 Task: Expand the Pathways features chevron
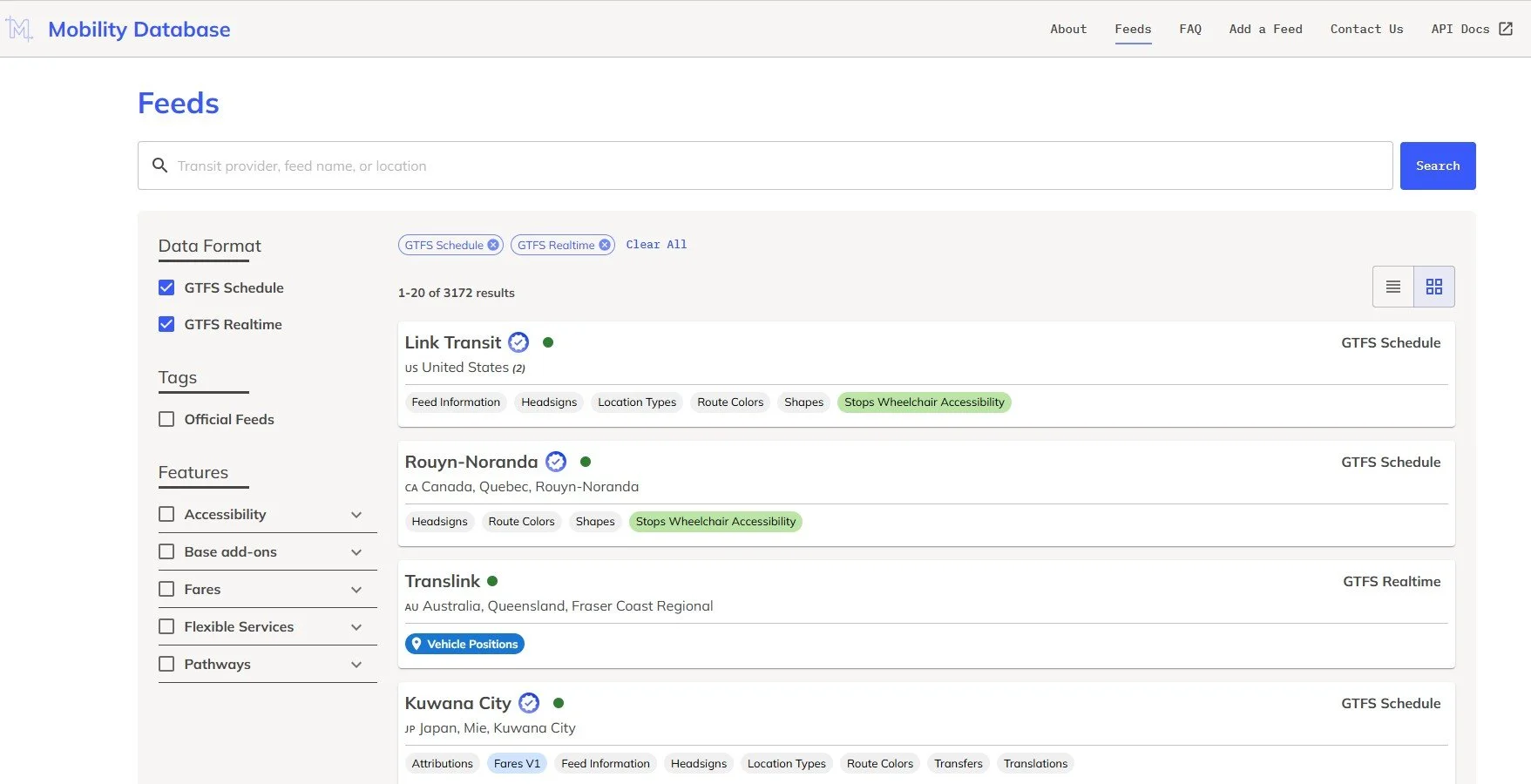pyautogui.click(x=356, y=665)
